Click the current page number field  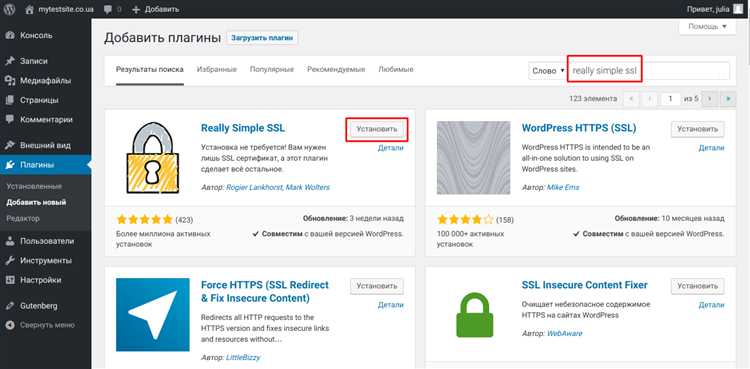[671, 99]
